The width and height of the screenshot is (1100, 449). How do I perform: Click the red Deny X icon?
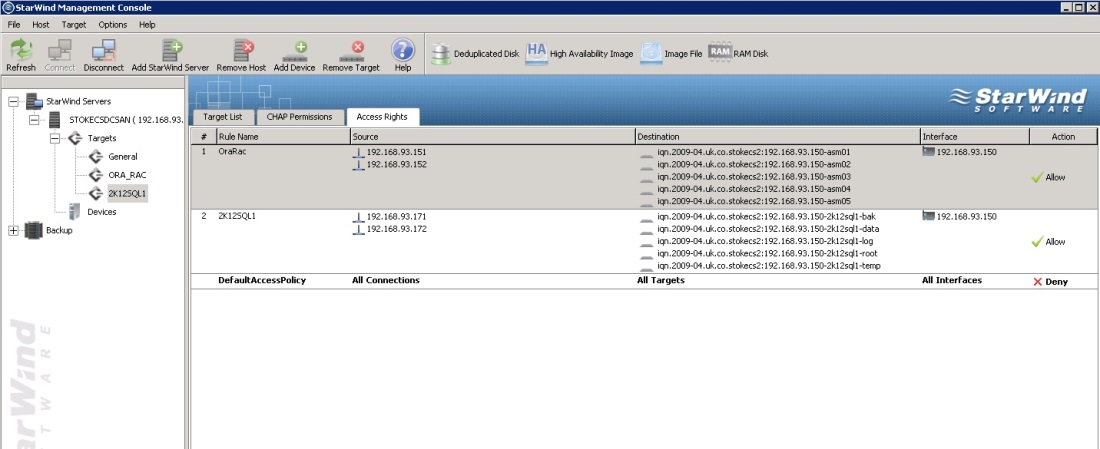1038,281
